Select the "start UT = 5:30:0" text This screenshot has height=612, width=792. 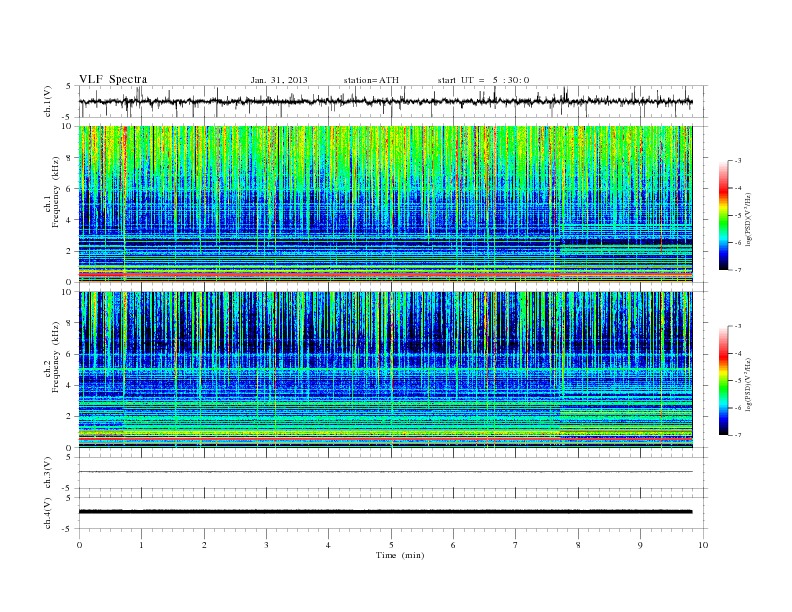(x=483, y=80)
